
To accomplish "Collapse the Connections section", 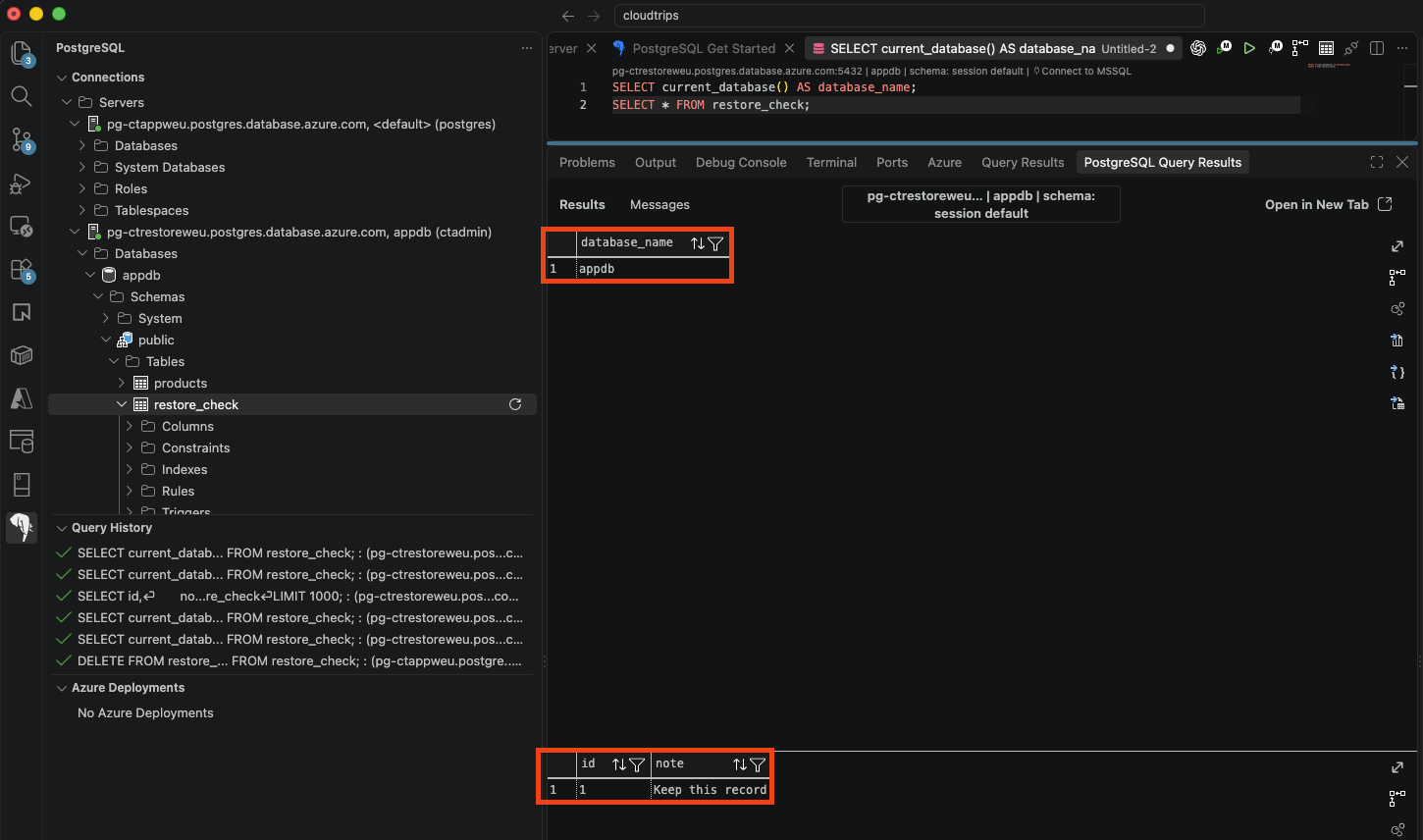I will click(x=62, y=78).
